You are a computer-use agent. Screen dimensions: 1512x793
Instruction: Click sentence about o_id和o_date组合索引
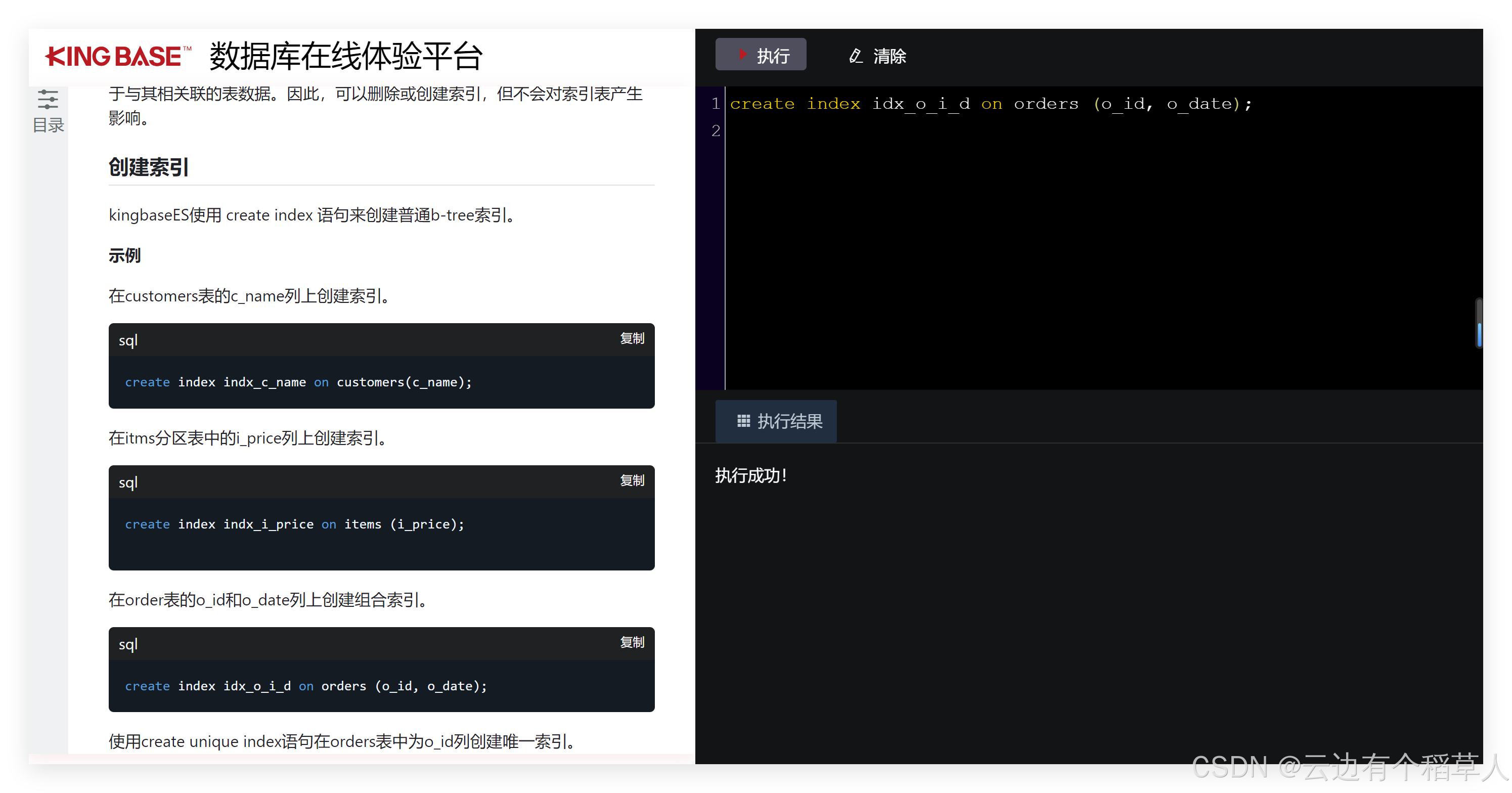pos(268,599)
